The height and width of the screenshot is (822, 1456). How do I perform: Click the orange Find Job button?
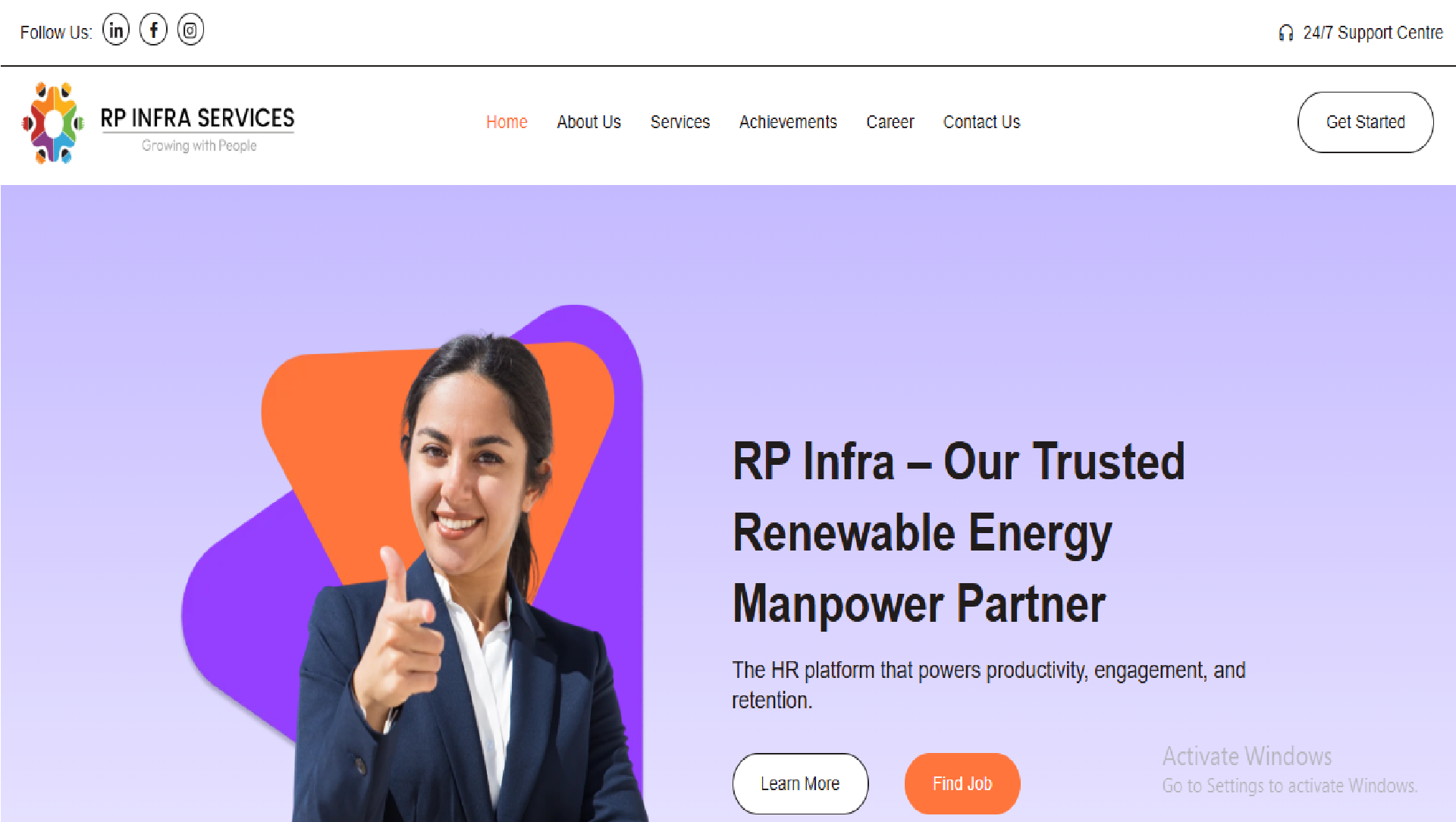click(x=962, y=783)
